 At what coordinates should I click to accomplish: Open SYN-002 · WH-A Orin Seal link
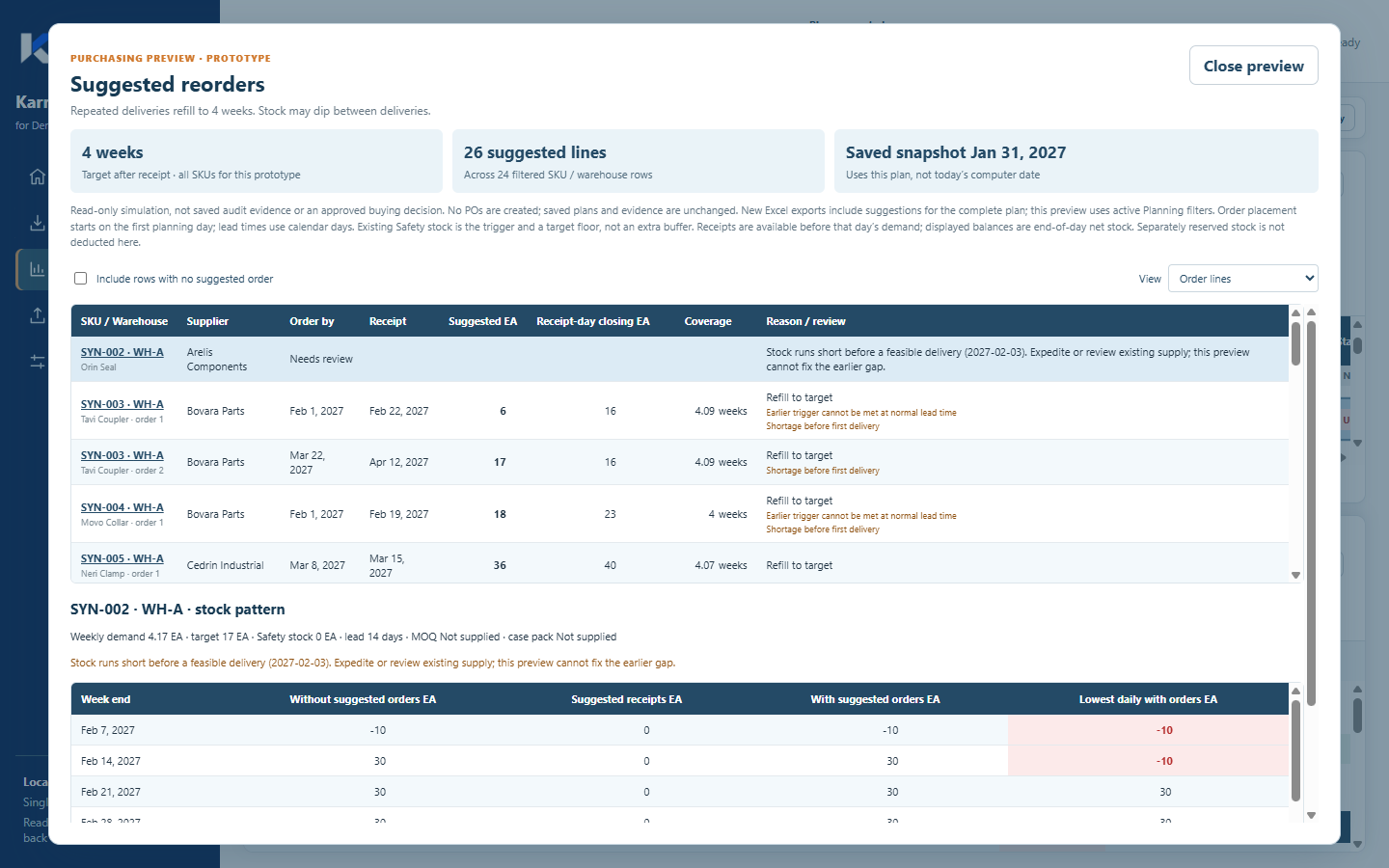[x=123, y=352]
